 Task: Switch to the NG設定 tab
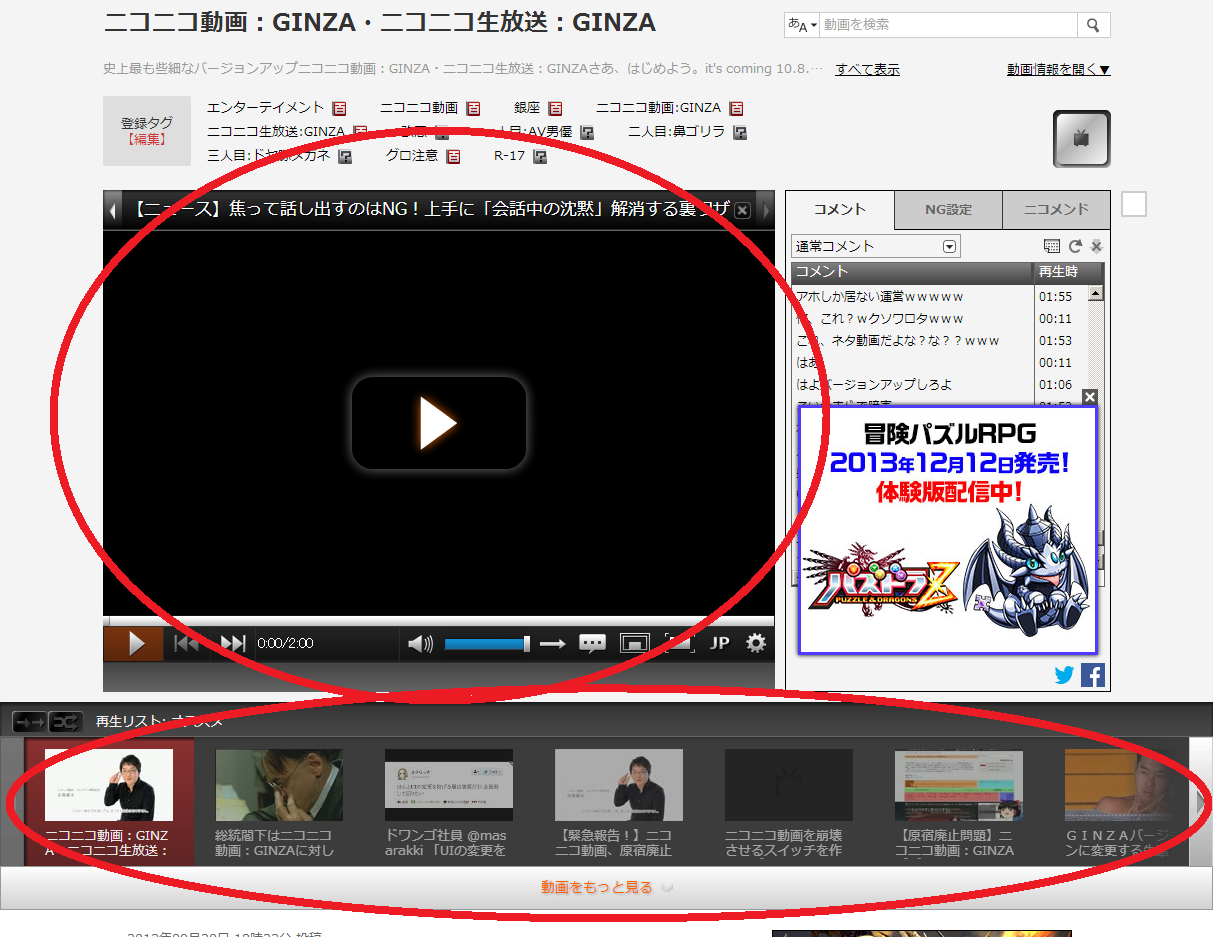tap(948, 209)
